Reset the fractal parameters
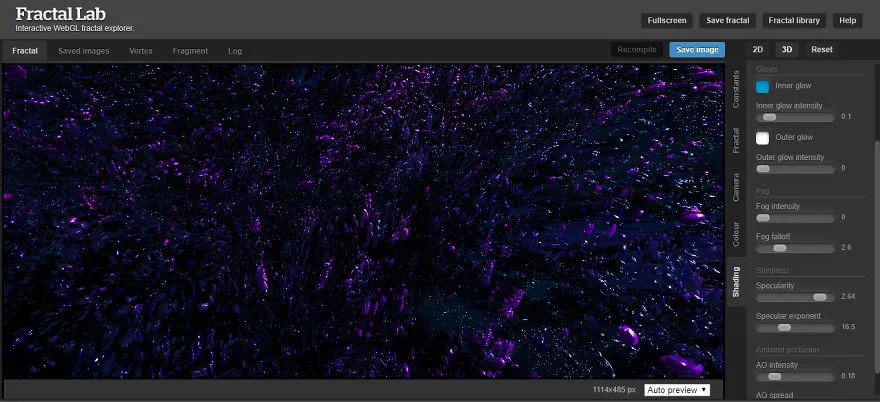 tap(822, 49)
